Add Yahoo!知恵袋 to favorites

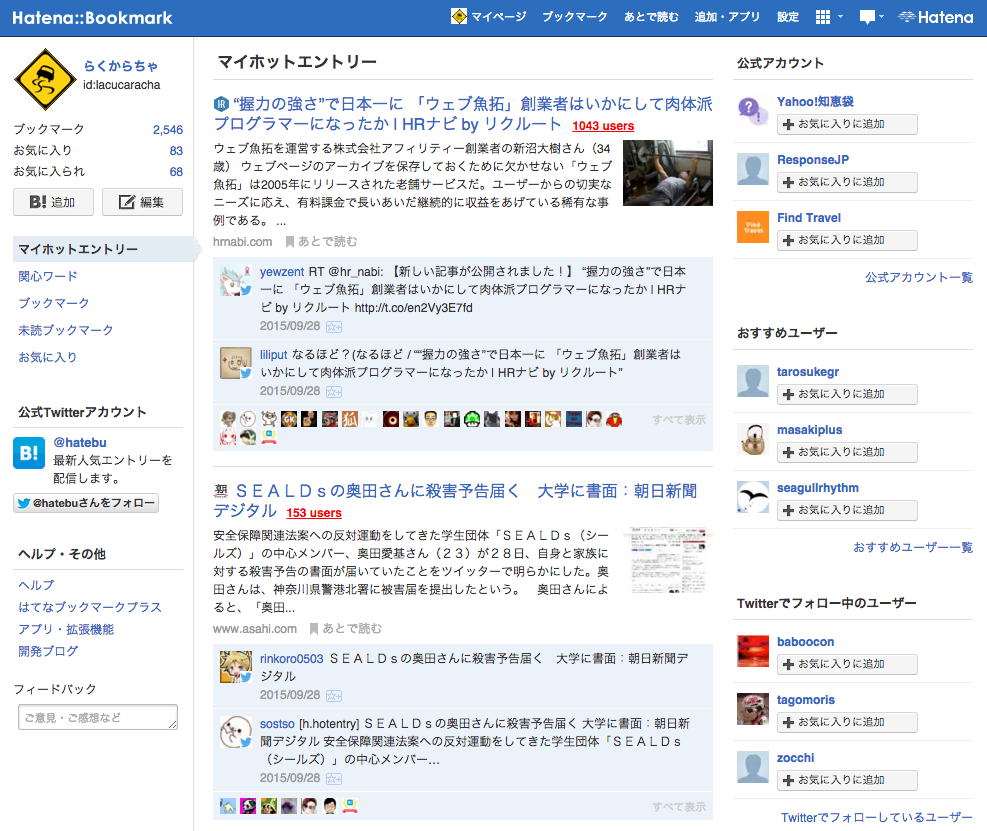point(847,125)
